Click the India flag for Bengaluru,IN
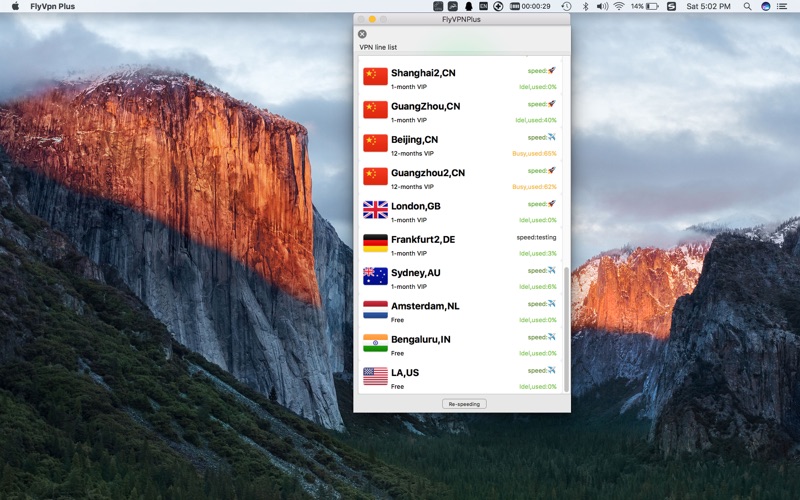800x500 pixels. click(x=375, y=343)
